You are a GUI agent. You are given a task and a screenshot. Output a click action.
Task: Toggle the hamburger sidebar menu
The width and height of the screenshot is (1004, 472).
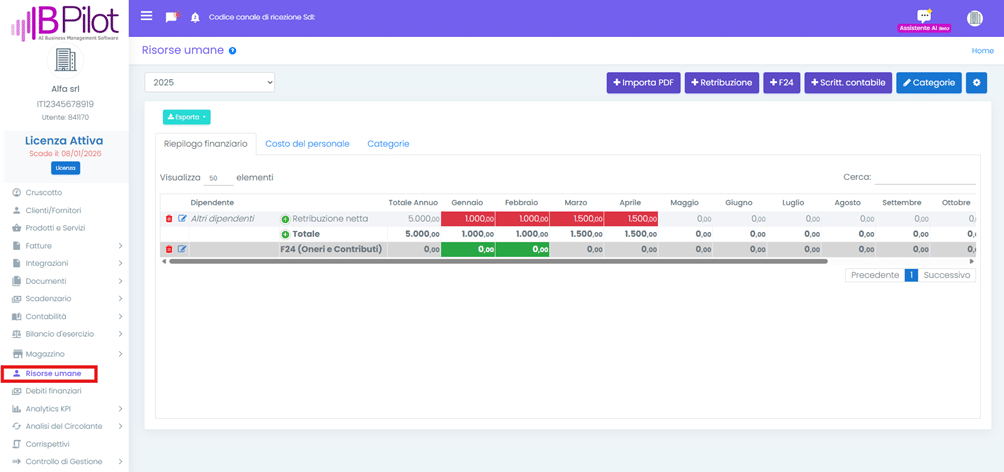(x=147, y=16)
